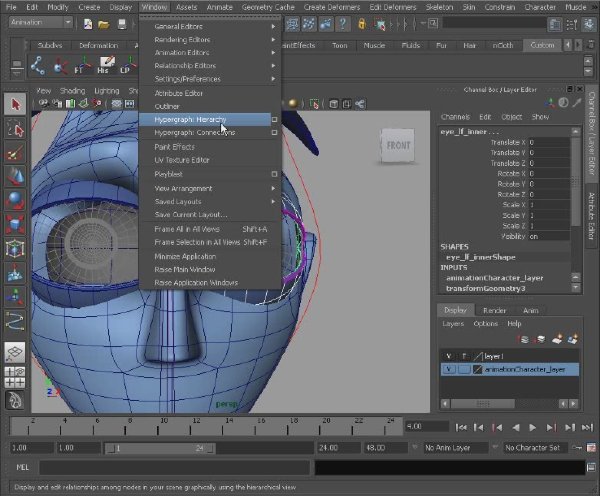Select the Universal Manipulator tool

click(x=15, y=249)
